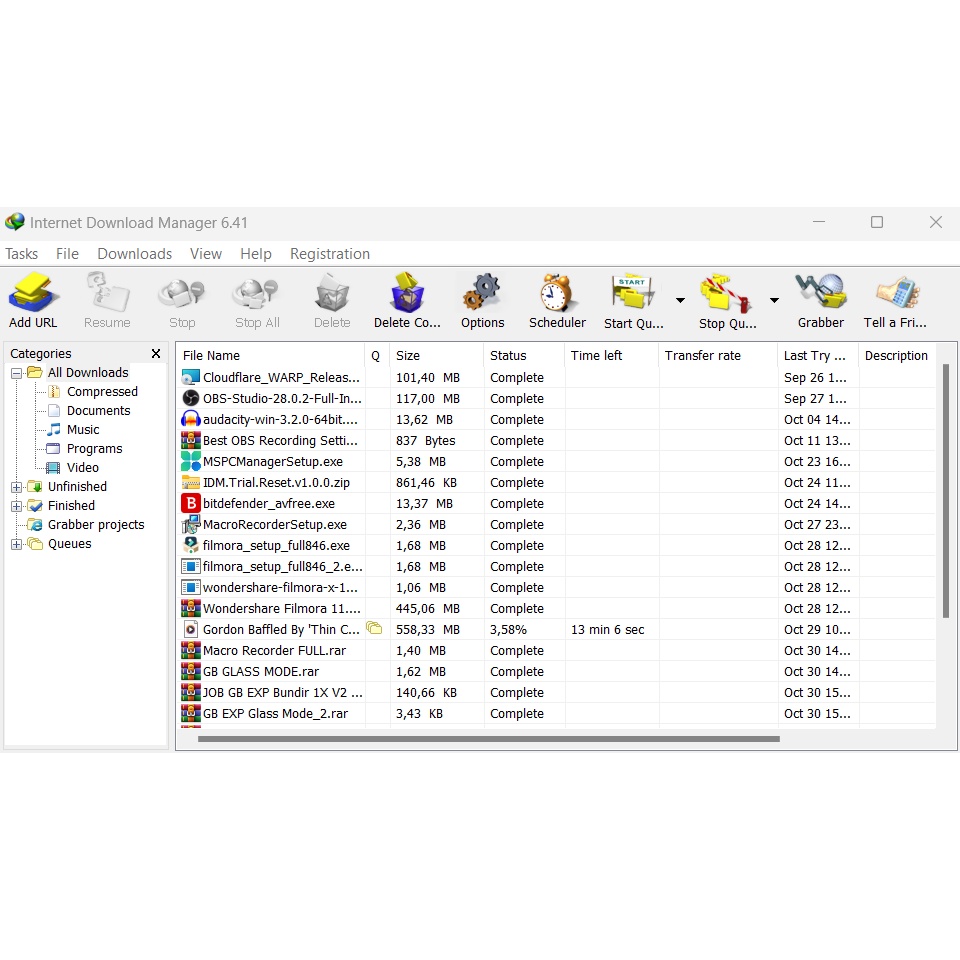Select the Programs category
Screen dimensions: 960x960
[94, 448]
